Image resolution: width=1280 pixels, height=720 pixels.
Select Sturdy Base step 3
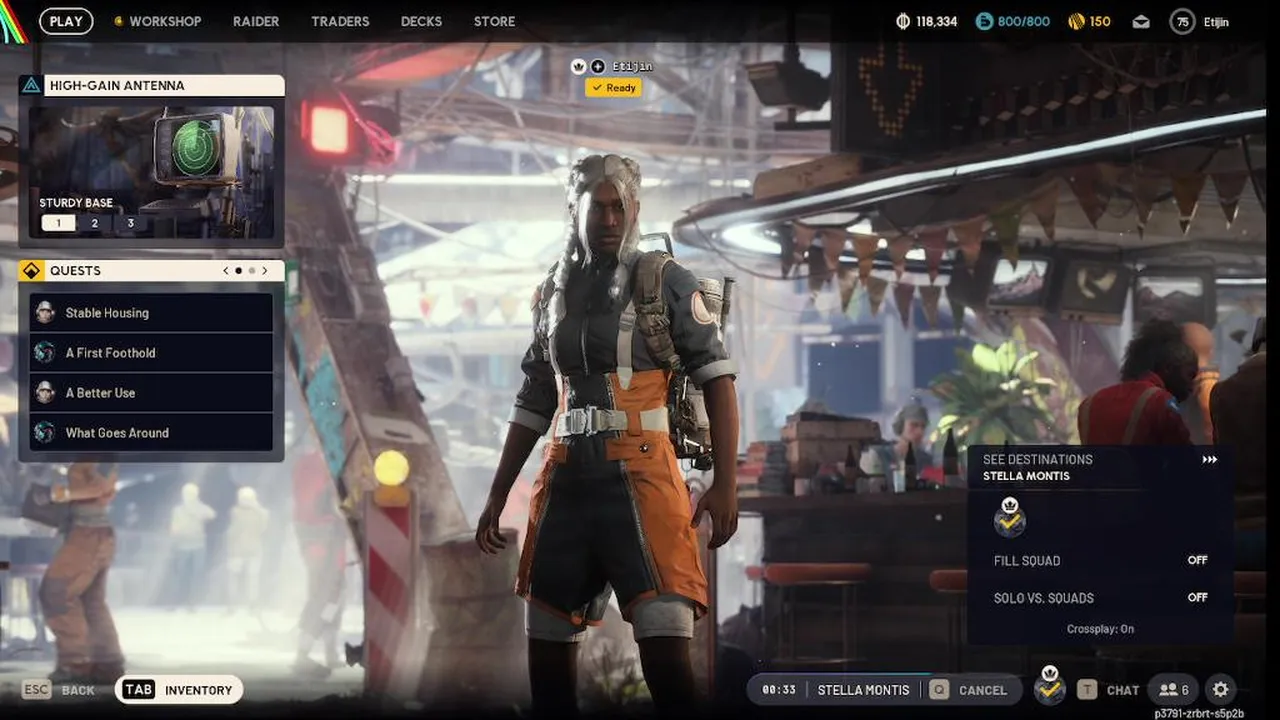tap(130, 223)
